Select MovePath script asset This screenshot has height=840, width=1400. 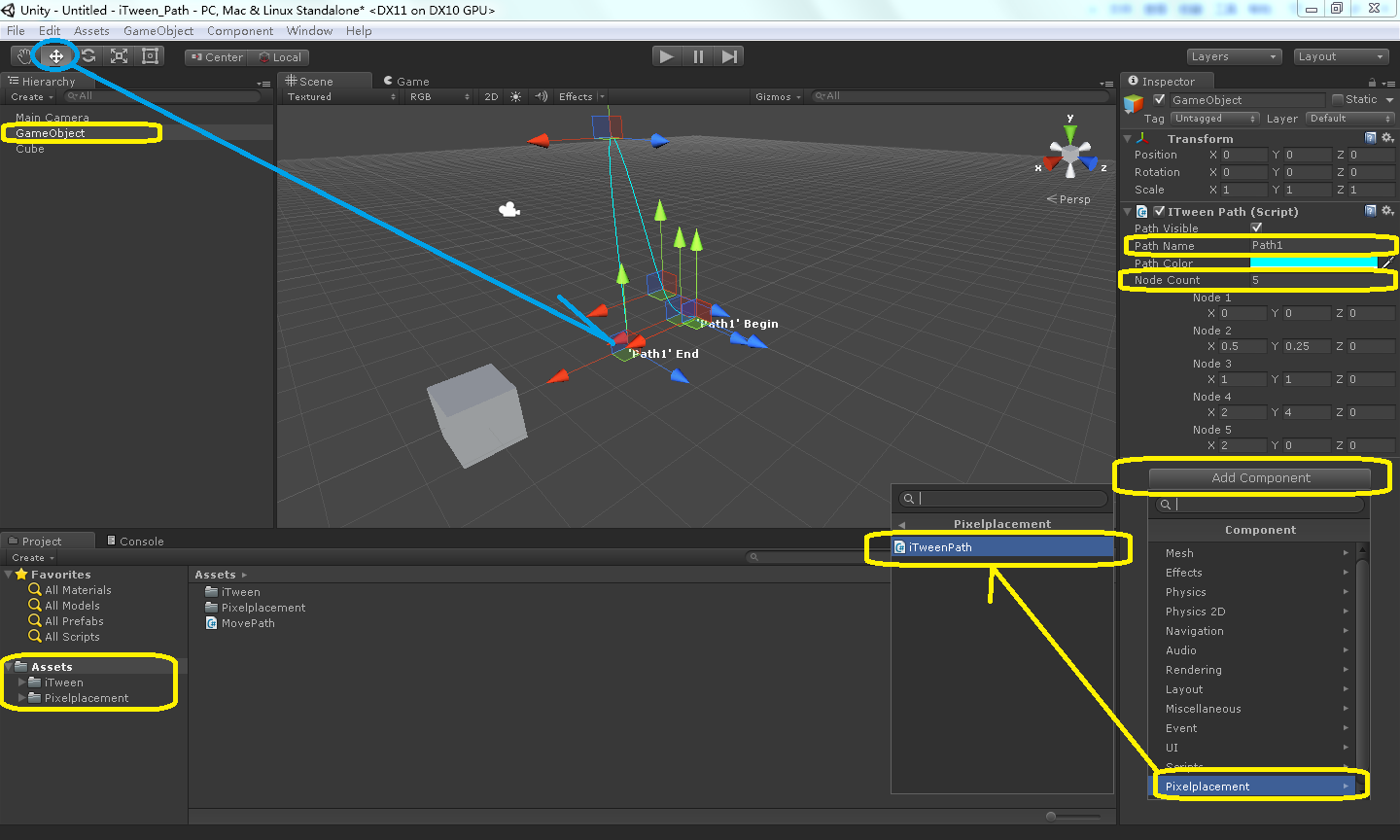[240, 623]
